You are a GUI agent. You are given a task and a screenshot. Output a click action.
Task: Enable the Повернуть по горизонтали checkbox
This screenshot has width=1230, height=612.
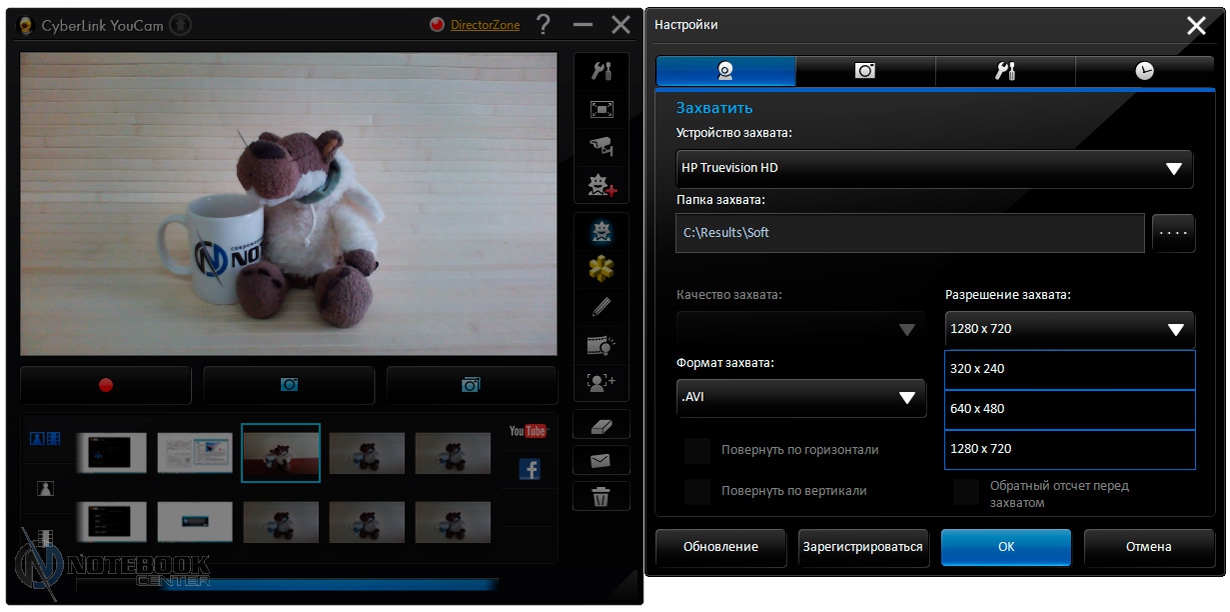[697, 450]
